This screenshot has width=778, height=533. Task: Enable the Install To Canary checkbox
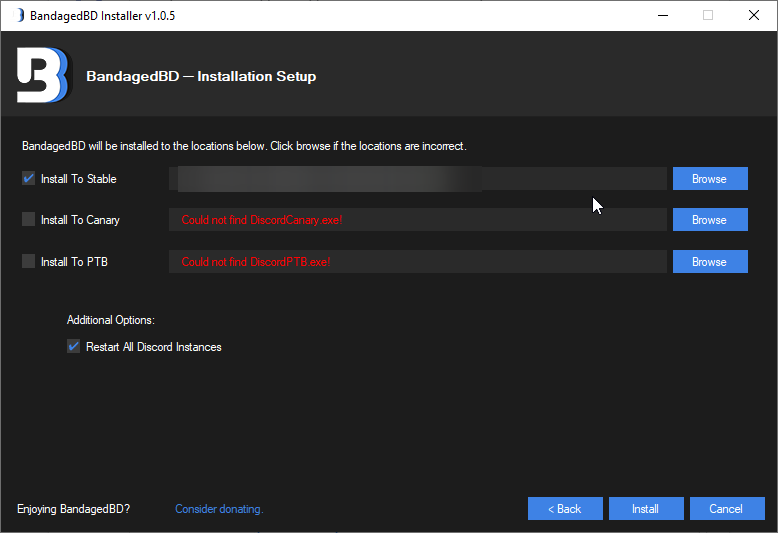coord(28,220)
